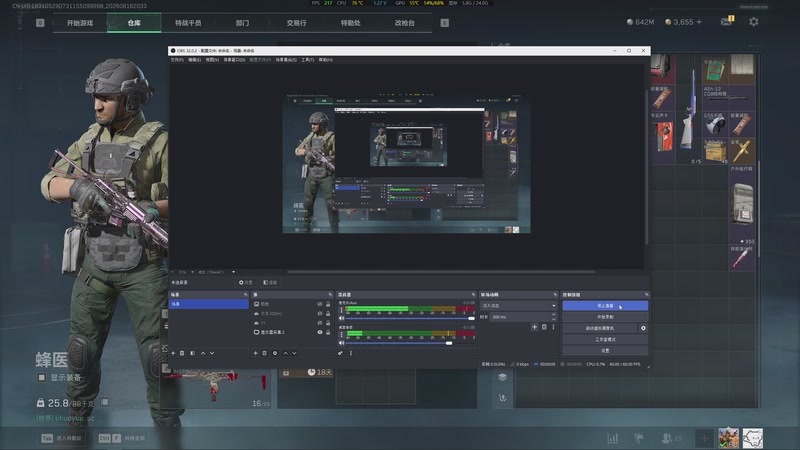Undock the Audio Mixer panel via its header icon

click(473, 295)
